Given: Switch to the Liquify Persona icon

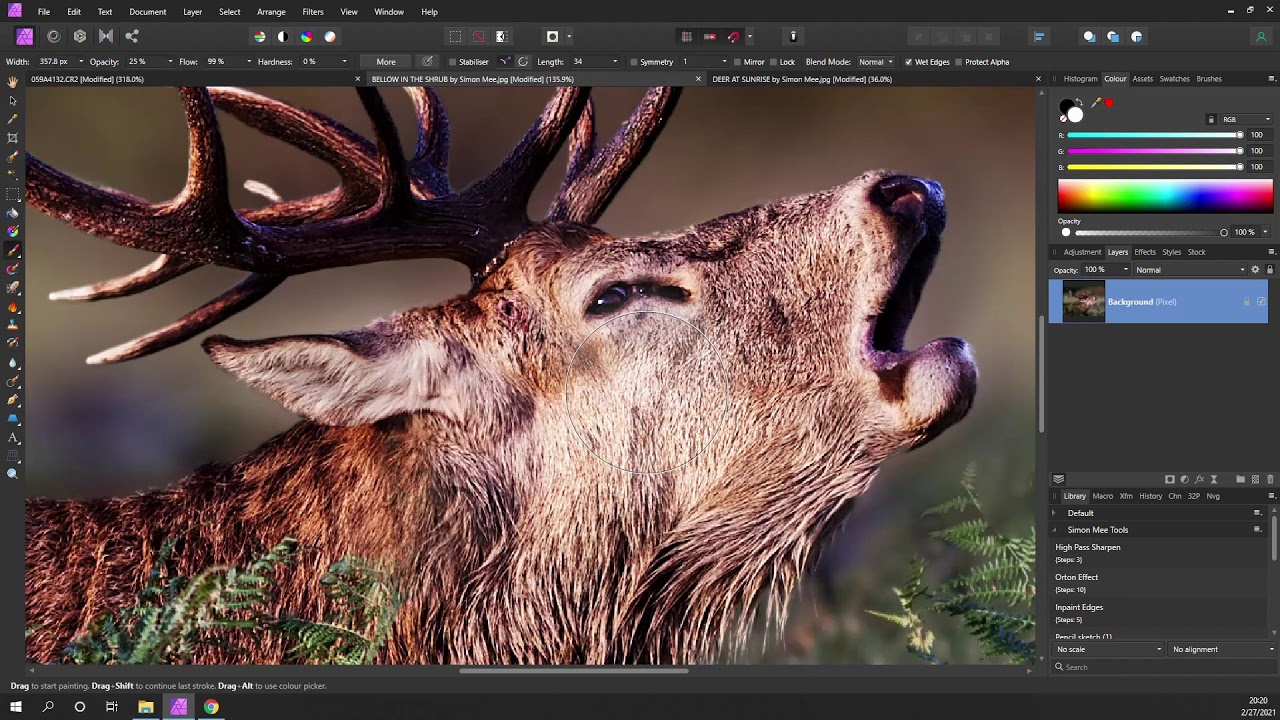Looking at the screenshot, I should 54,36.
